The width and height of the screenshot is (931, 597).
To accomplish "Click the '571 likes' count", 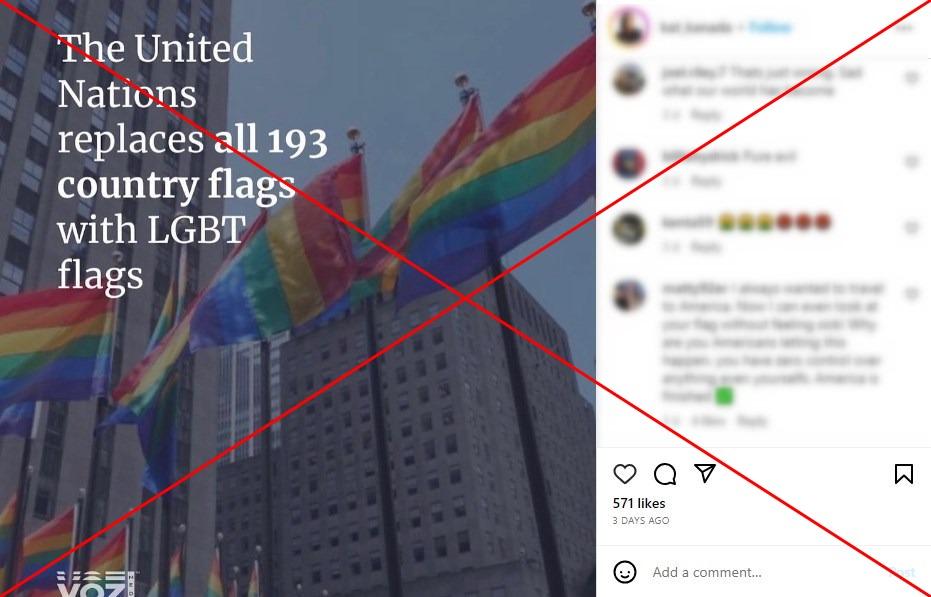I will pos(639,503).
